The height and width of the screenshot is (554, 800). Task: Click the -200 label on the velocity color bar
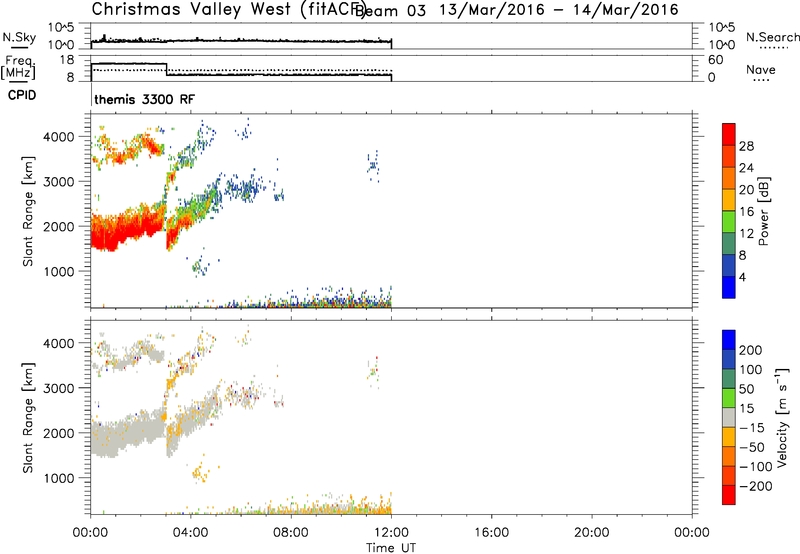[x=755, y=486]
